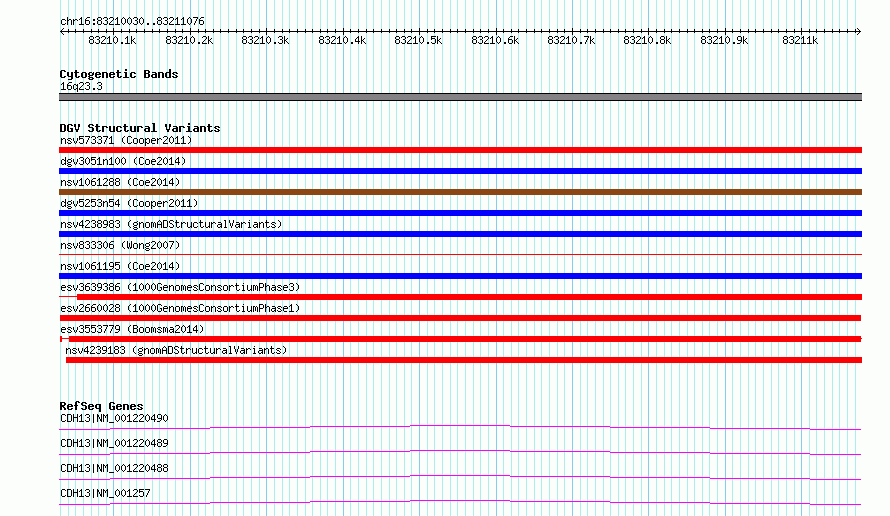Click the 83210.7k ruler tick label
Screen dimensions: 890x516
[571, 40]
